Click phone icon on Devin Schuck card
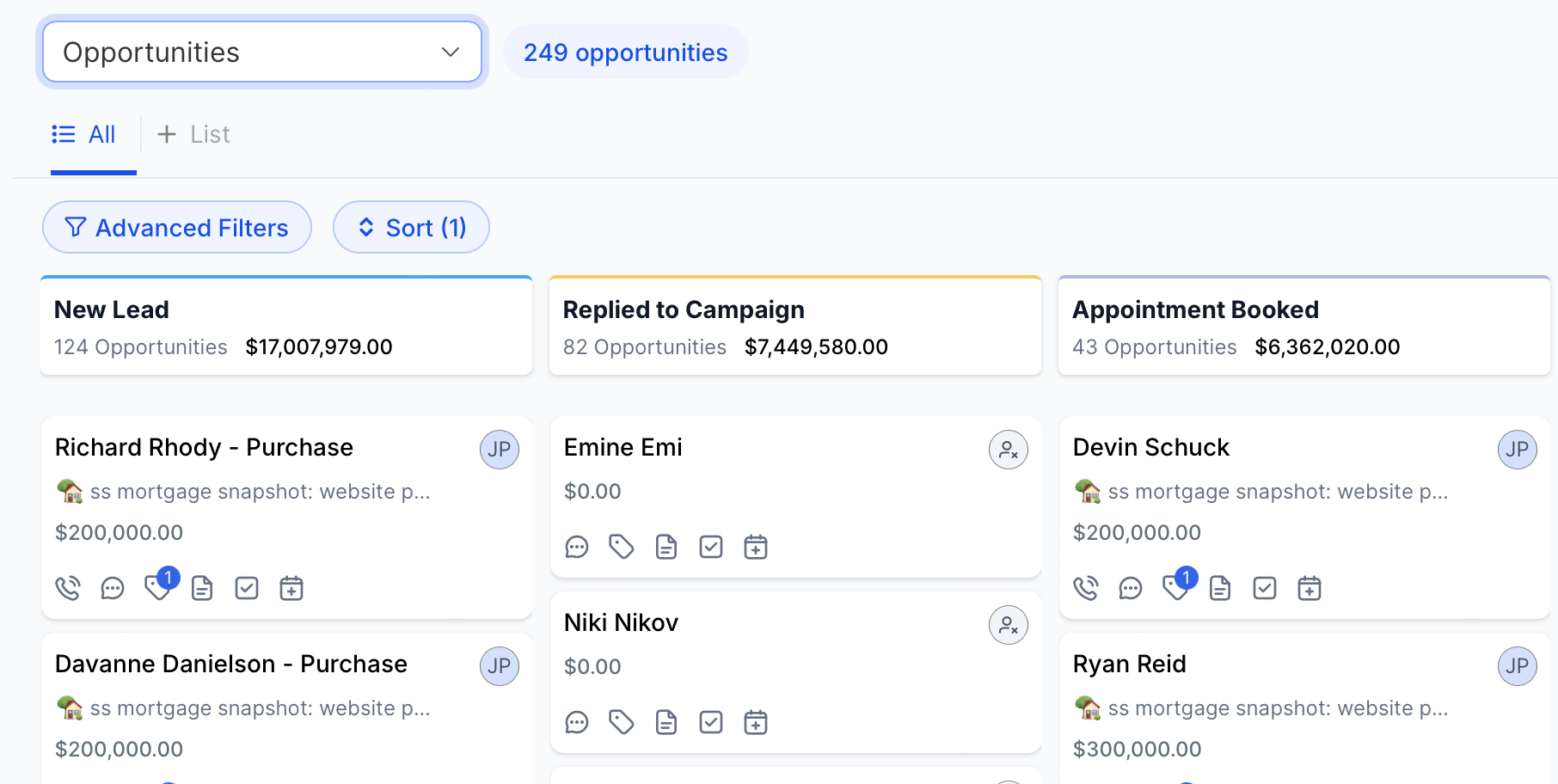The image size is (1558, 784). pyautogui.click(x=1086, y=589)
